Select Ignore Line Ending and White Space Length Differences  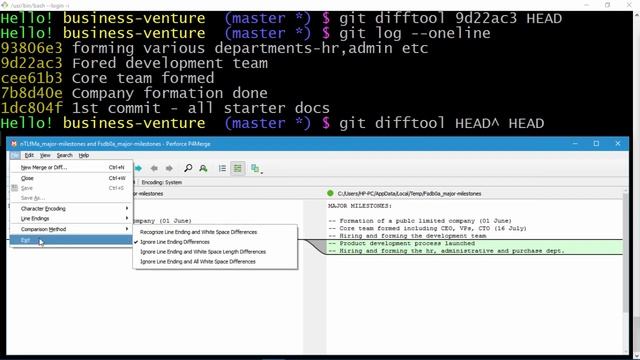coord(216,251)
